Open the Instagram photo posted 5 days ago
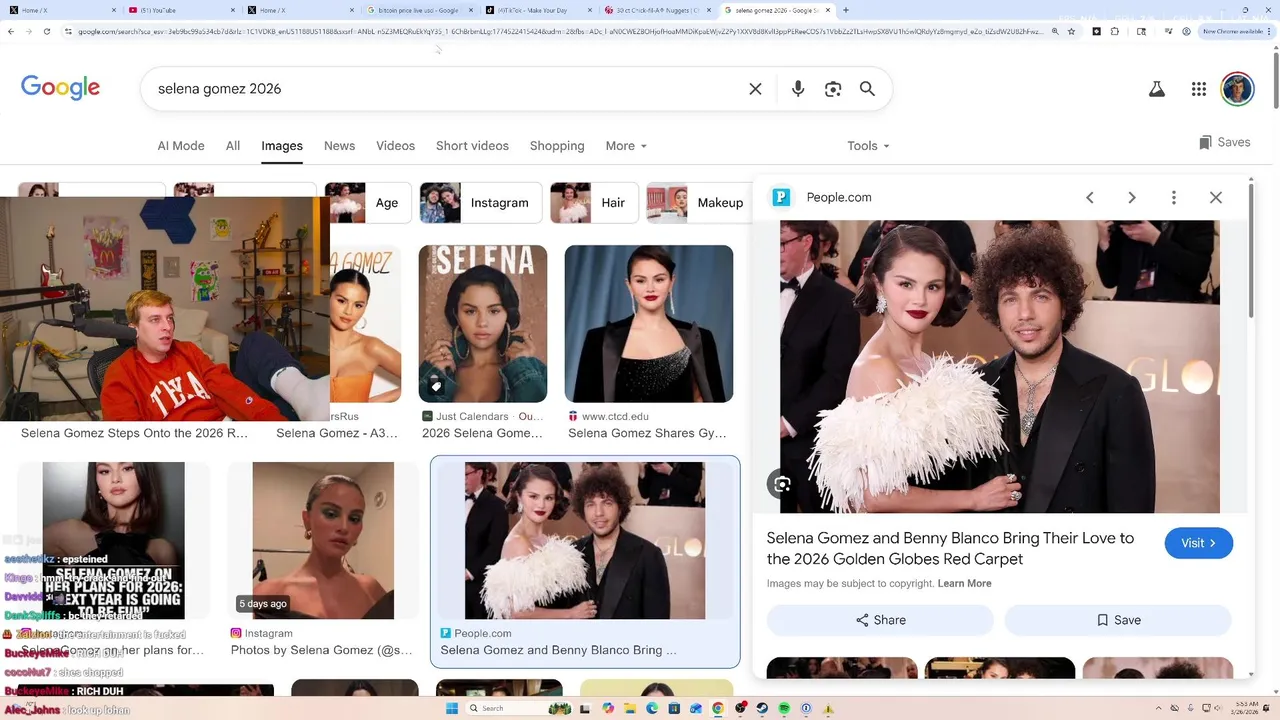Image resolution: width=1280 pixels, height=720 pixels. click(323, 540)
